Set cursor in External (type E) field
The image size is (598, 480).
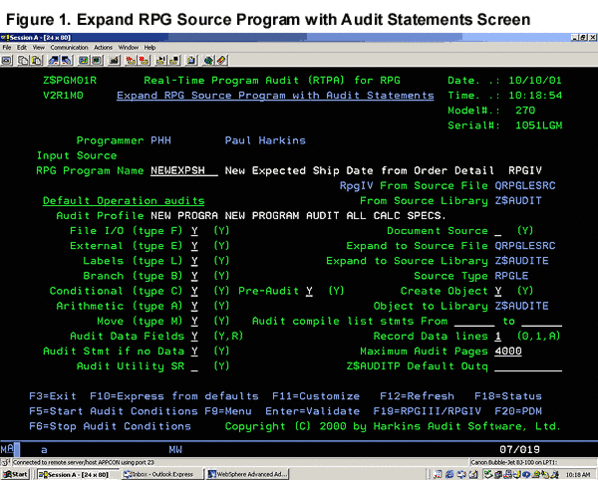195,246
